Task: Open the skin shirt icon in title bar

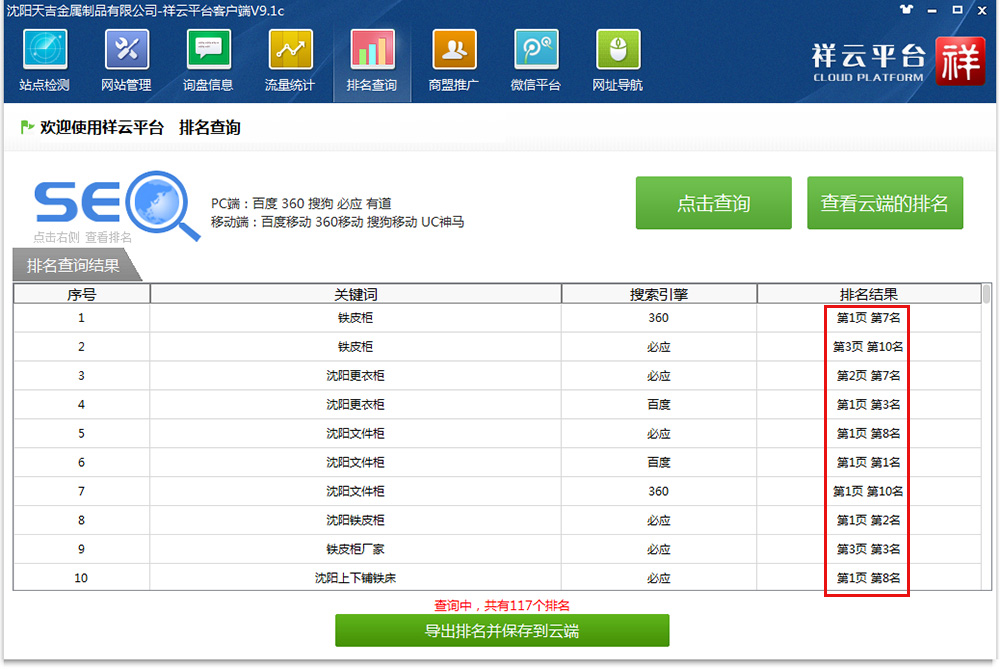Action: (x=906, y=10)
